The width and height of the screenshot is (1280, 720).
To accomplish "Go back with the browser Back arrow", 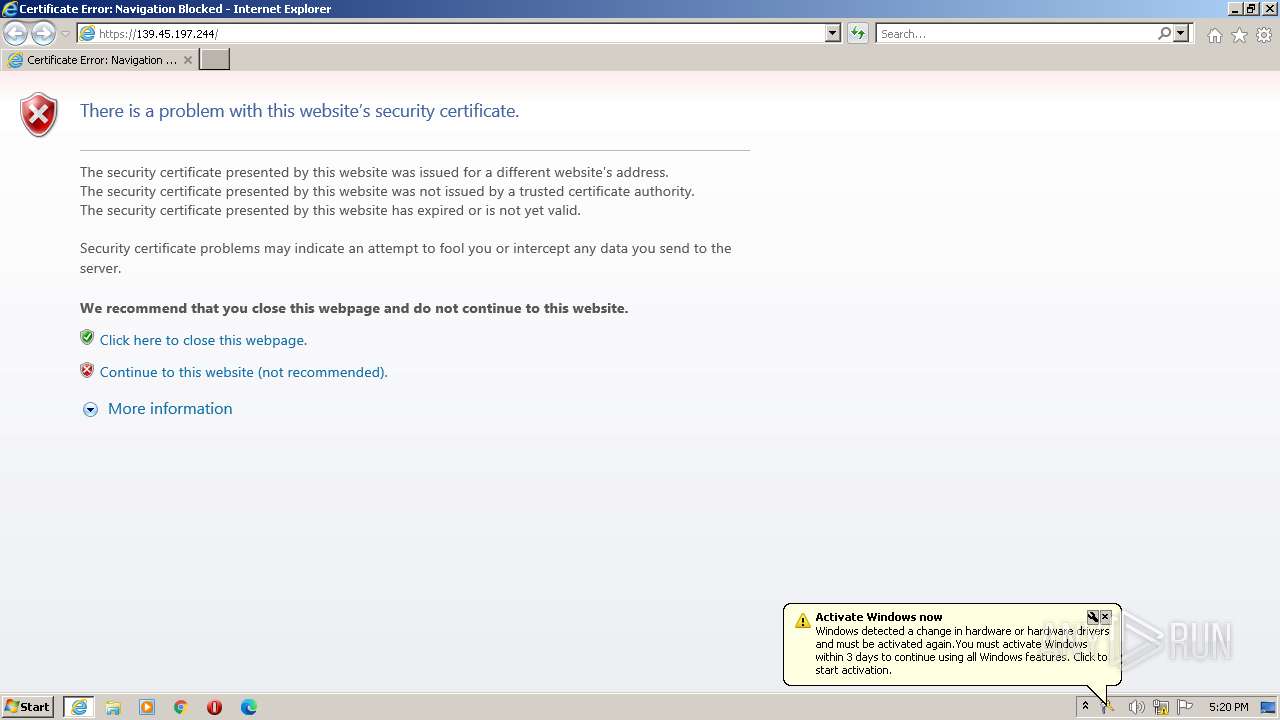I will 15,34.
